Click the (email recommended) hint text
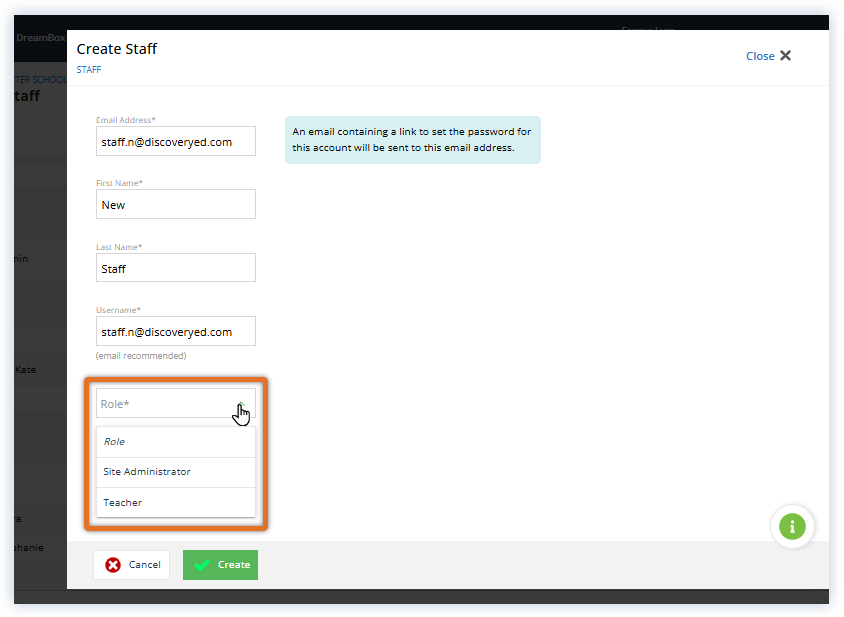The height and width of the screenshot is (617, 844). pyautogui.click(x=141, y=356)
